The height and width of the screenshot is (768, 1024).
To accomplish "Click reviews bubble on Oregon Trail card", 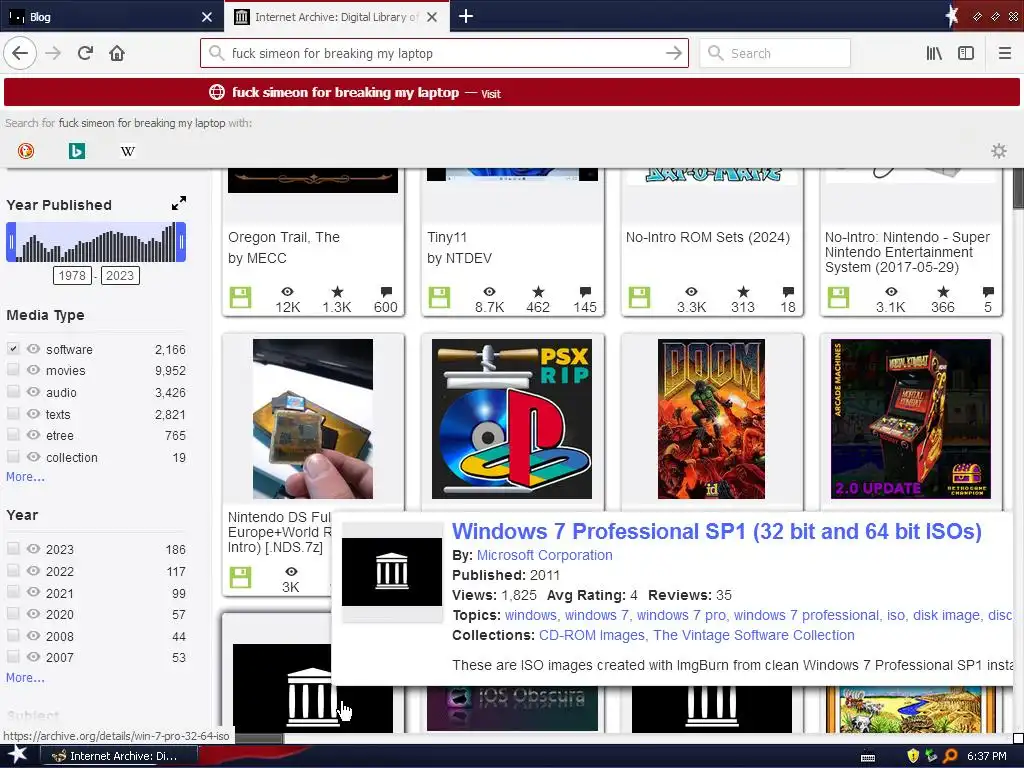I will click(386, 292).
